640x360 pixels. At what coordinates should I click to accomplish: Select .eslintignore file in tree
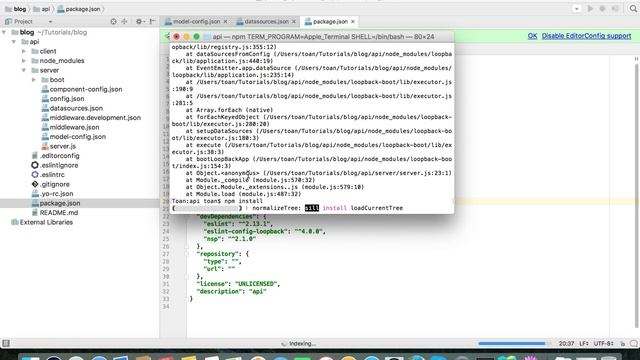click(x=59, y=165)
